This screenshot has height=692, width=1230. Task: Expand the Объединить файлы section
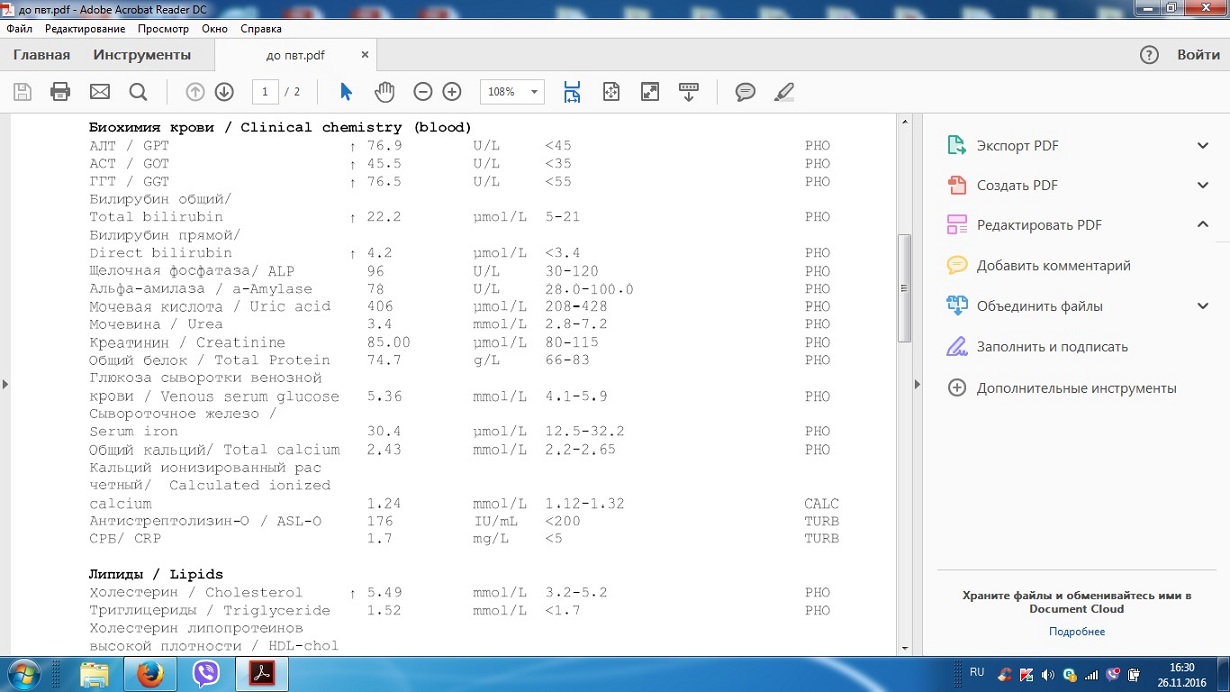point(1202,306)
